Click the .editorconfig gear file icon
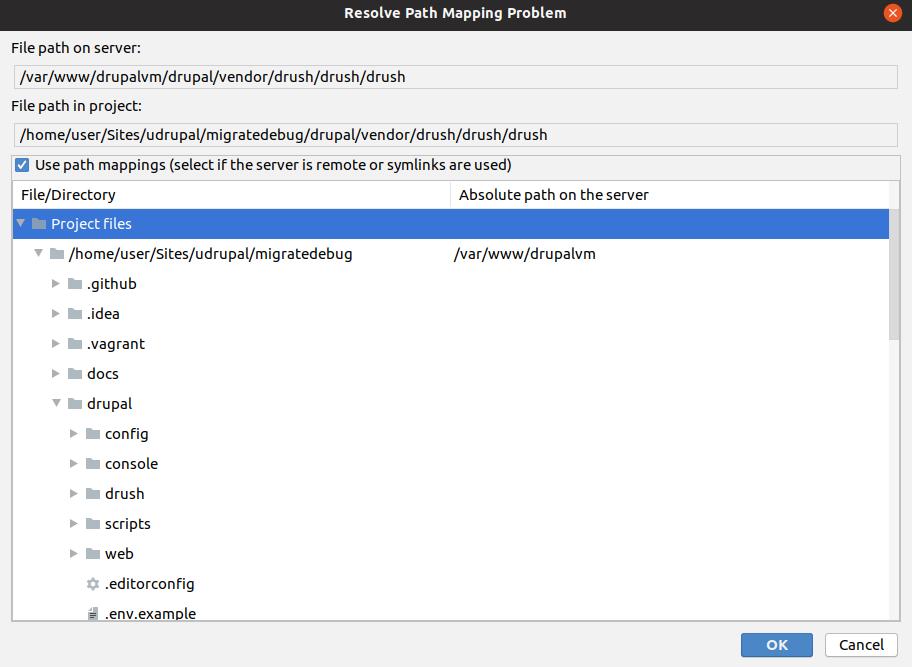The image size is (912, 667). click(93, 584)
